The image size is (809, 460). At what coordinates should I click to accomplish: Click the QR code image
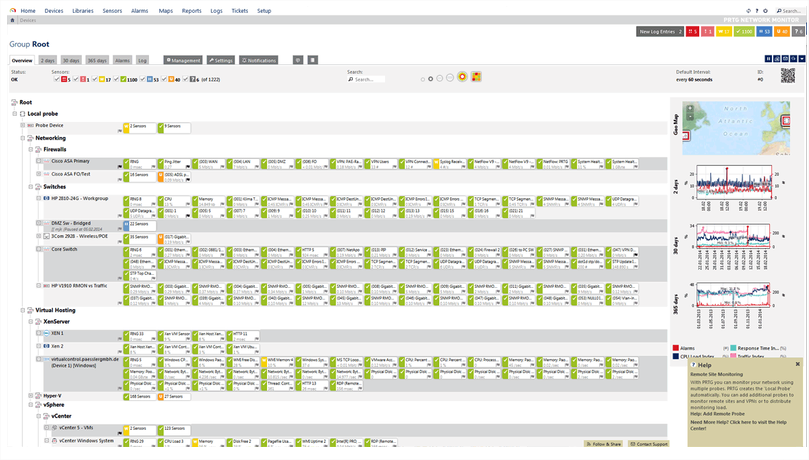point(787,76)
